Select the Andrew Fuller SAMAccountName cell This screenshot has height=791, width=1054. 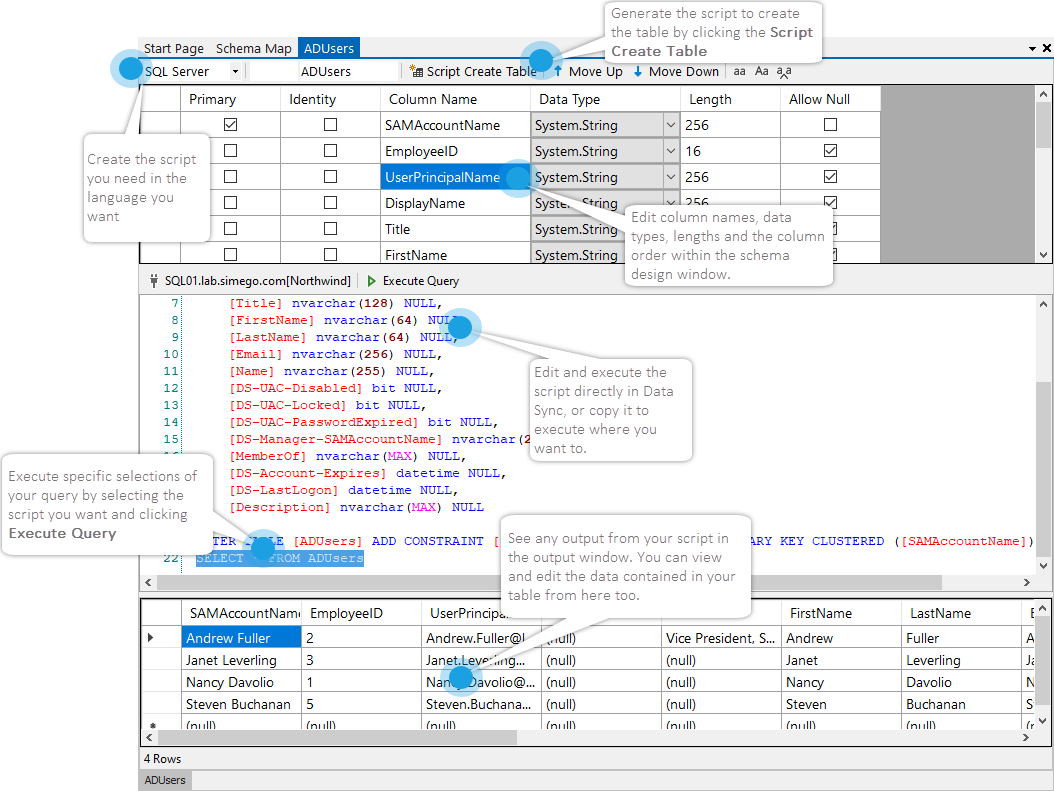[241, 638]
